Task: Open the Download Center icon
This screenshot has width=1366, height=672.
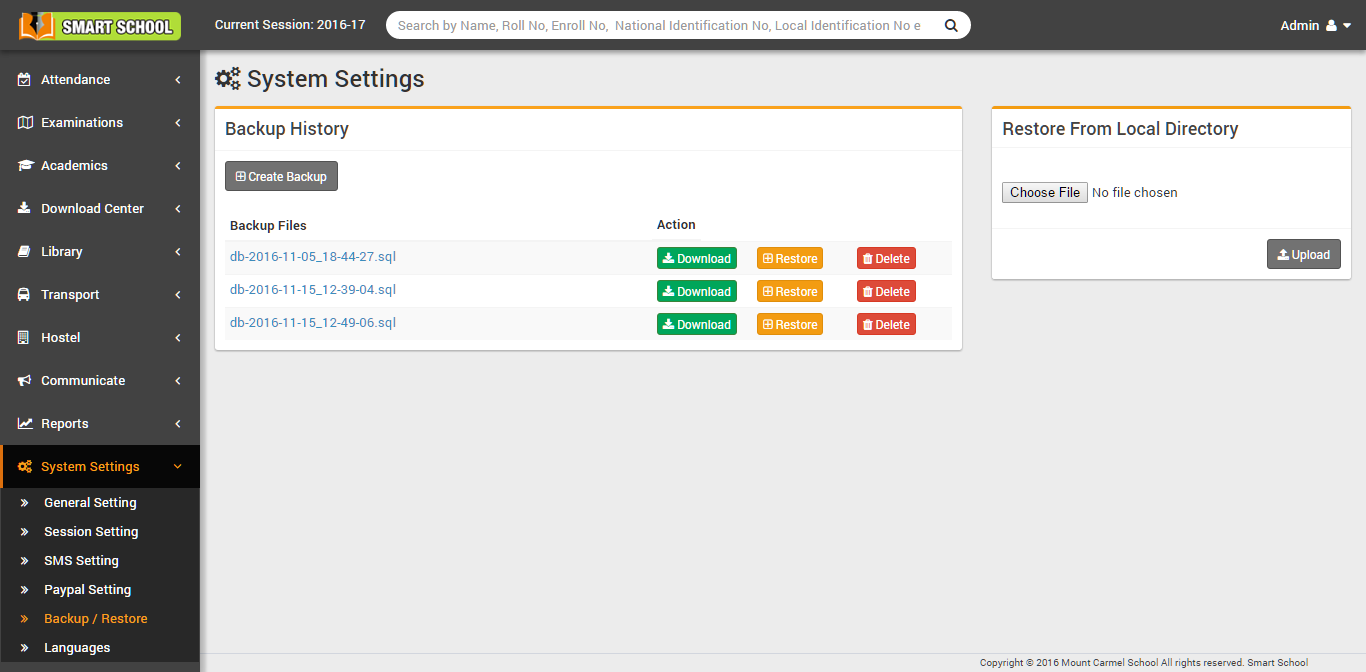Action: point(23,208)
